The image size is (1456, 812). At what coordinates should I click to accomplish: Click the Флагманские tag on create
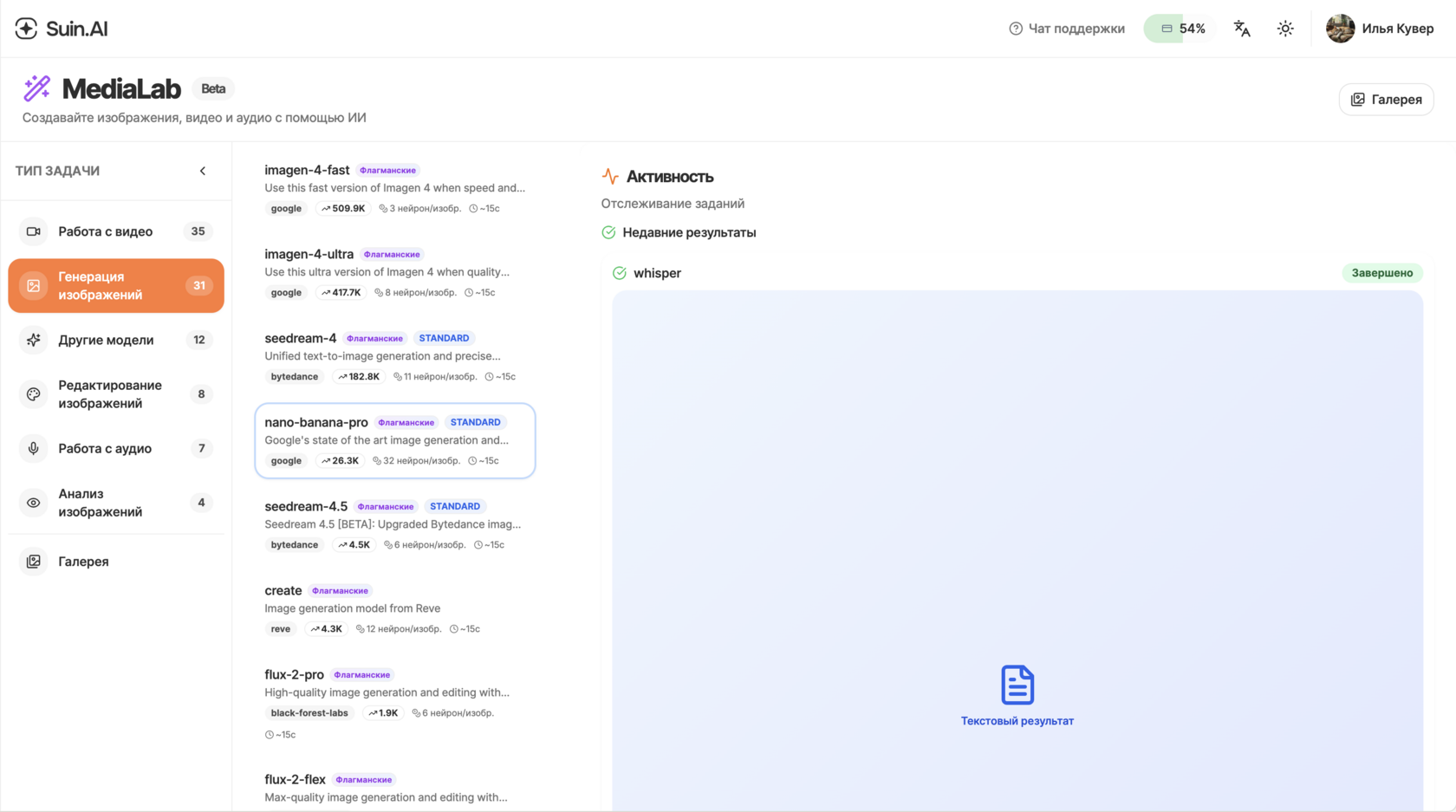tap(340, 591)
